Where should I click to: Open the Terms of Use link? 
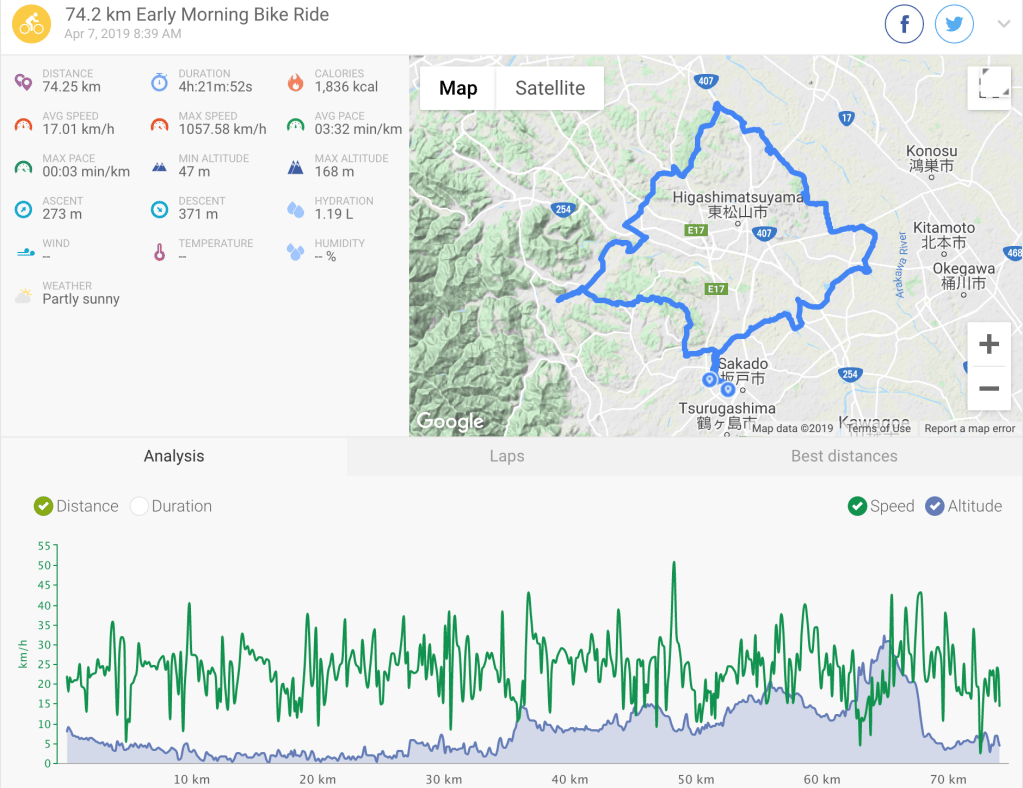click(x=878, y=429)
